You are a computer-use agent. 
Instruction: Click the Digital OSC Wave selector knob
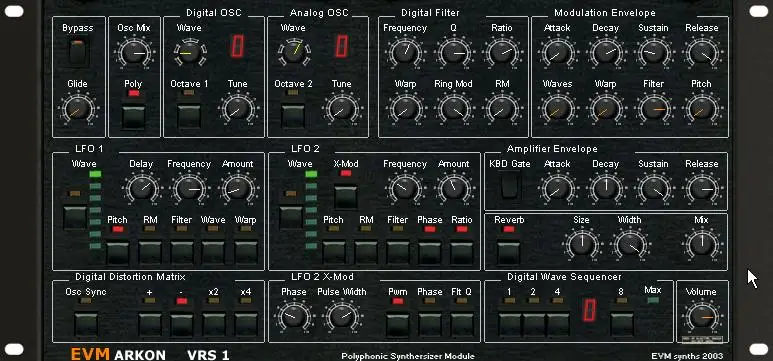coord(188,52)
